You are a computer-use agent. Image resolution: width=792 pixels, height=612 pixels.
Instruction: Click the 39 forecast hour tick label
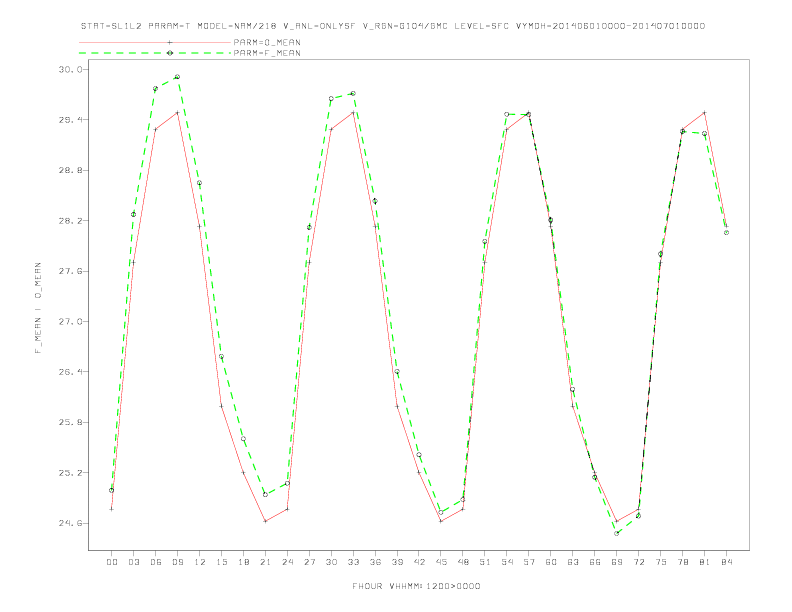coord(397,562)
